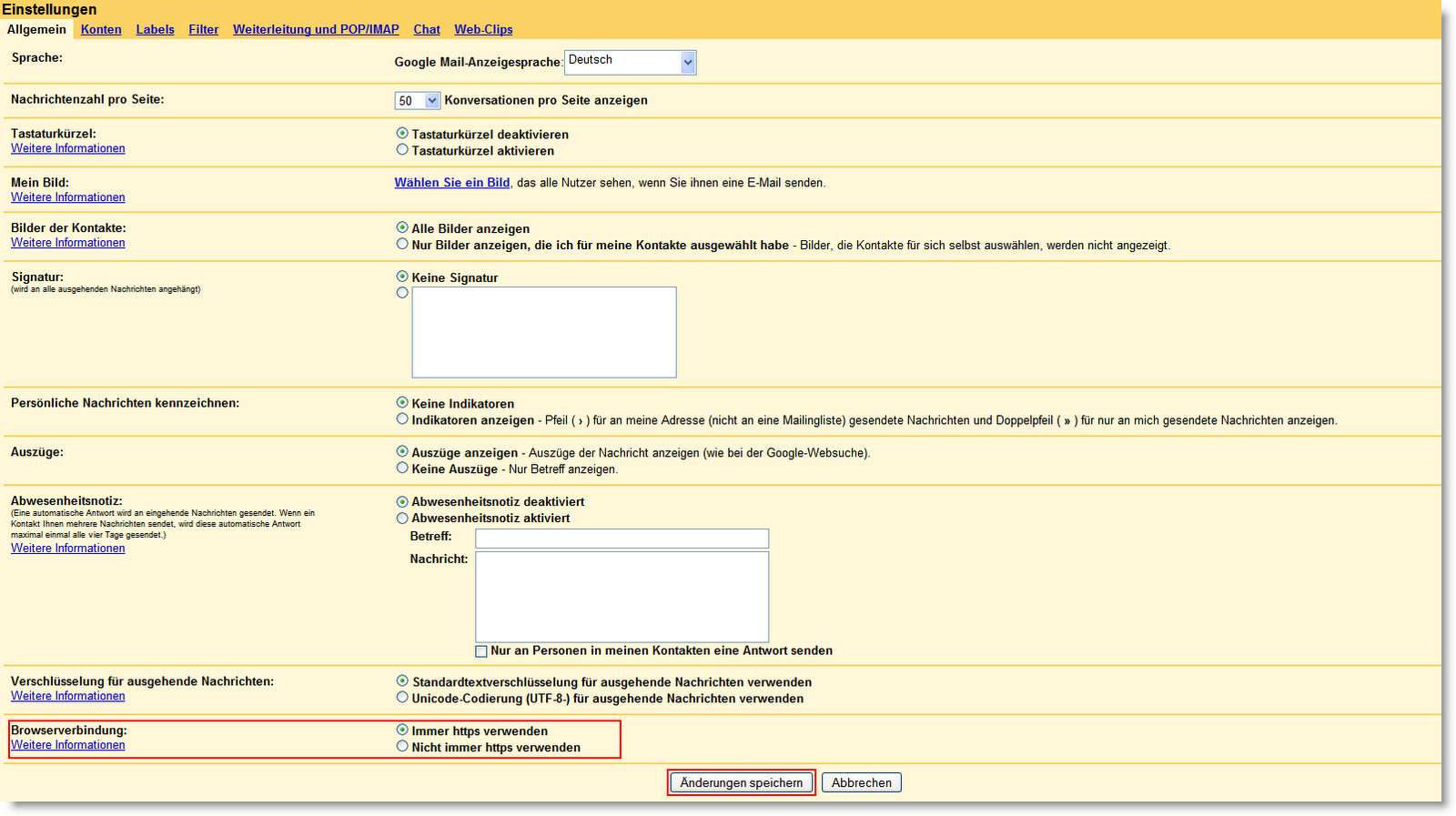Select 'Standardtextverschlüsselung' for outgoing messages

[x=402, y=681]
